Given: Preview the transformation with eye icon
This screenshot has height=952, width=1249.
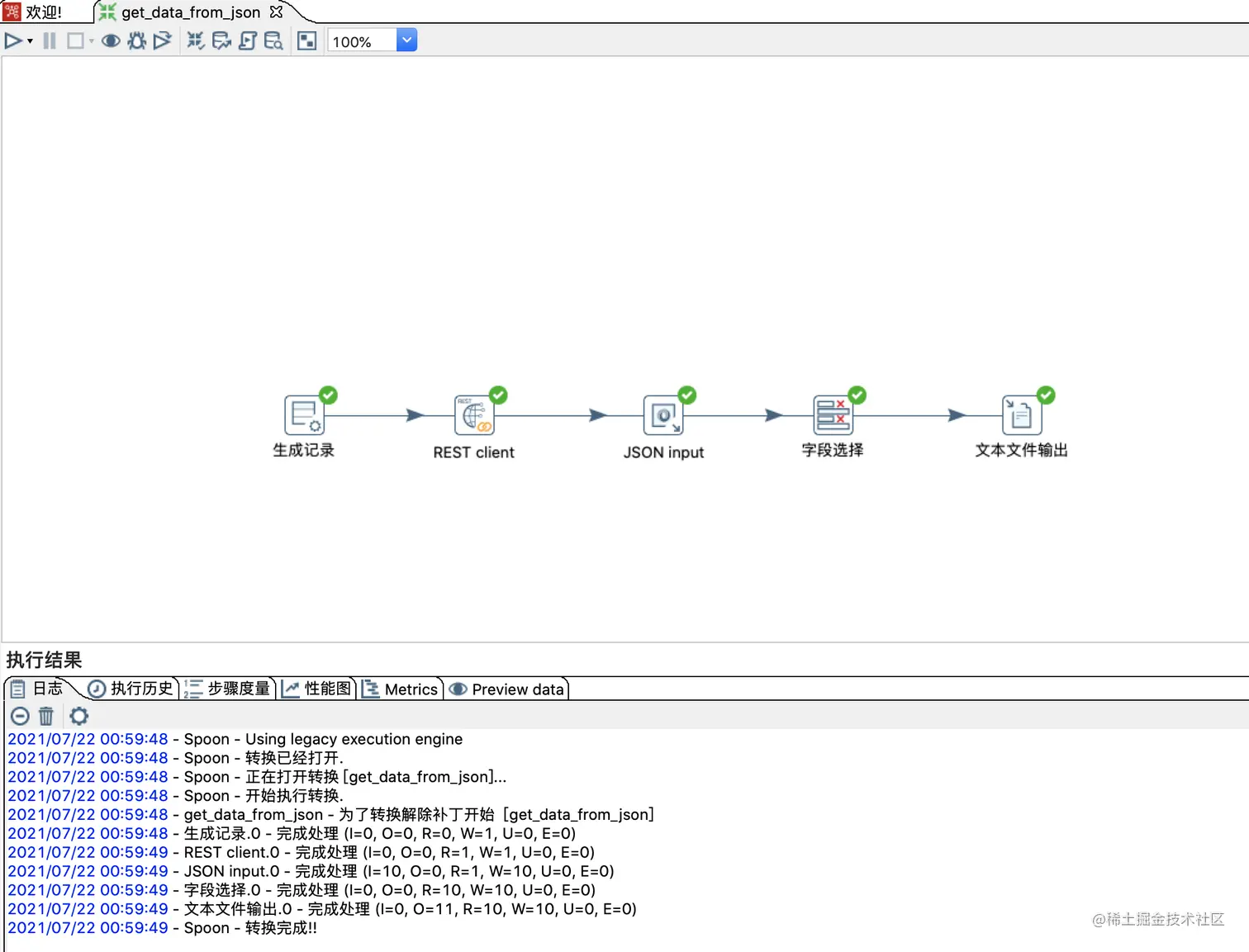Looking at the screenshot, I should click(x=111, y=40).
